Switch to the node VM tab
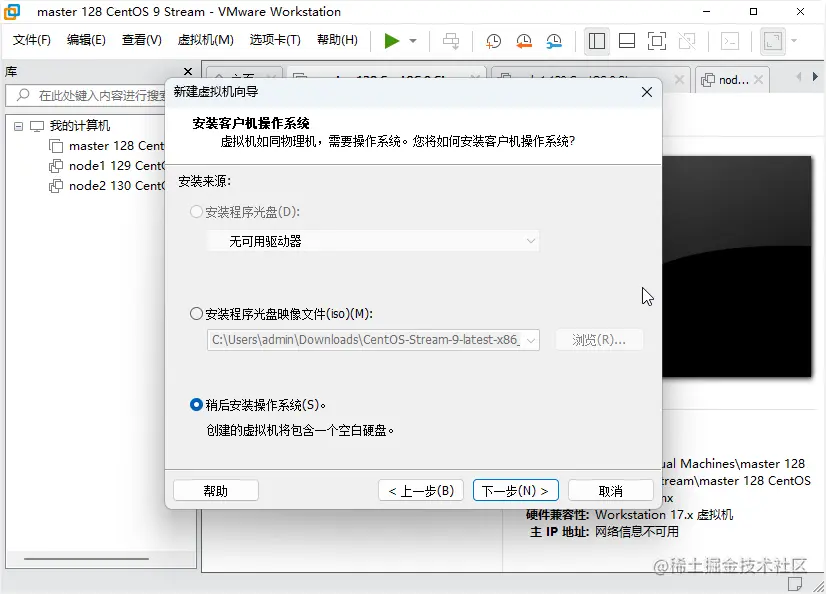 click(x=732, y=78)
